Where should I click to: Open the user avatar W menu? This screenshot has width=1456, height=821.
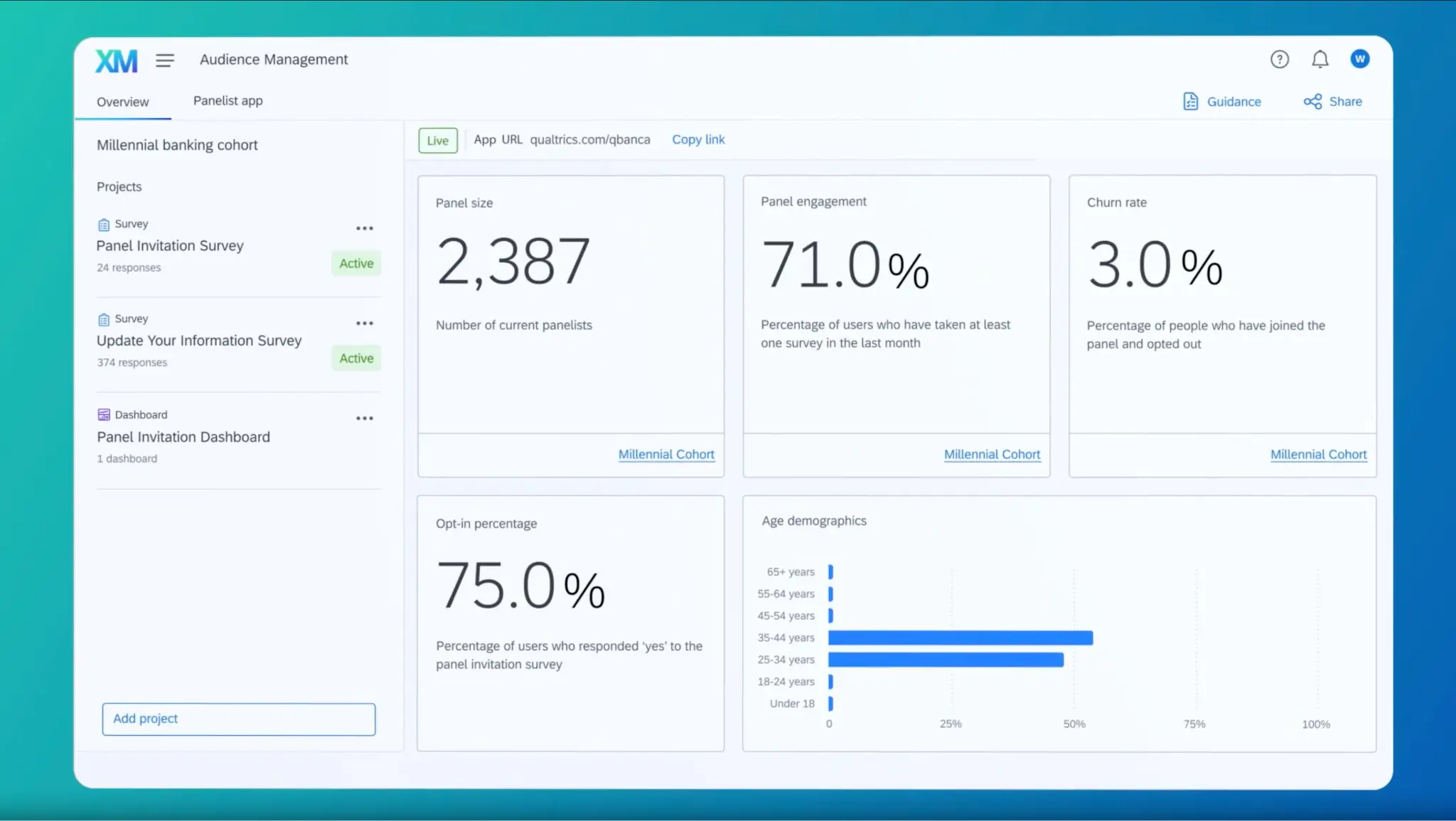(x=1360, y=59)
